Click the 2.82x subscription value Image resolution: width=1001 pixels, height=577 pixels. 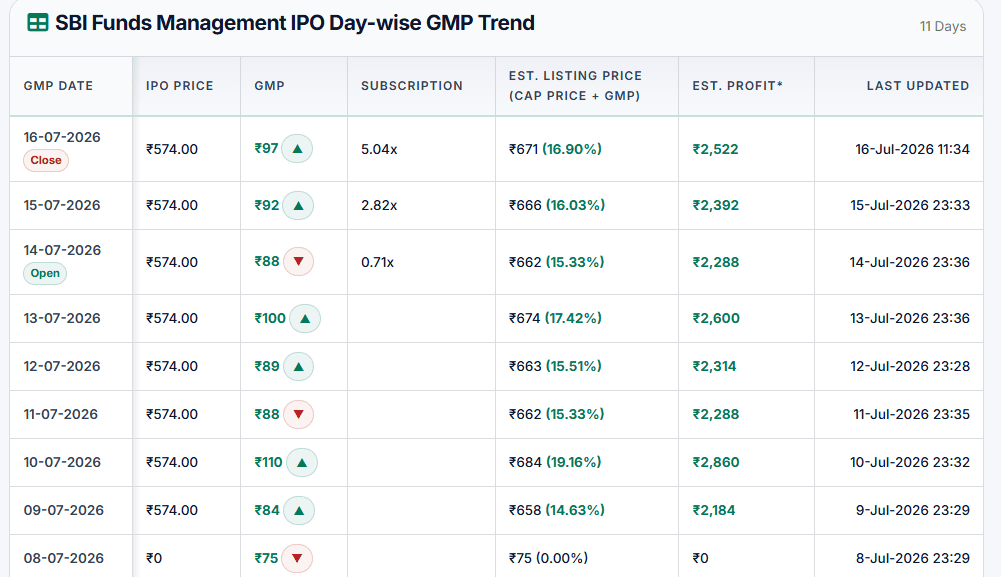click(x=379, y=206)
